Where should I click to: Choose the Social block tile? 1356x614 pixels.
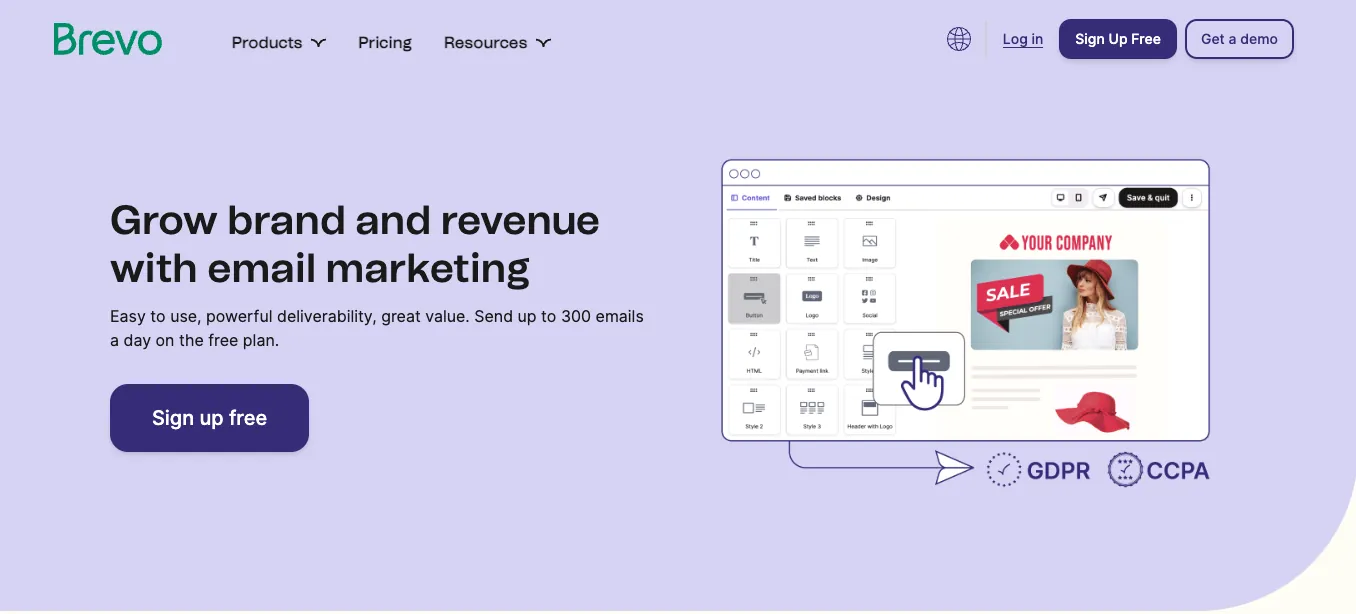click(870, 298)
